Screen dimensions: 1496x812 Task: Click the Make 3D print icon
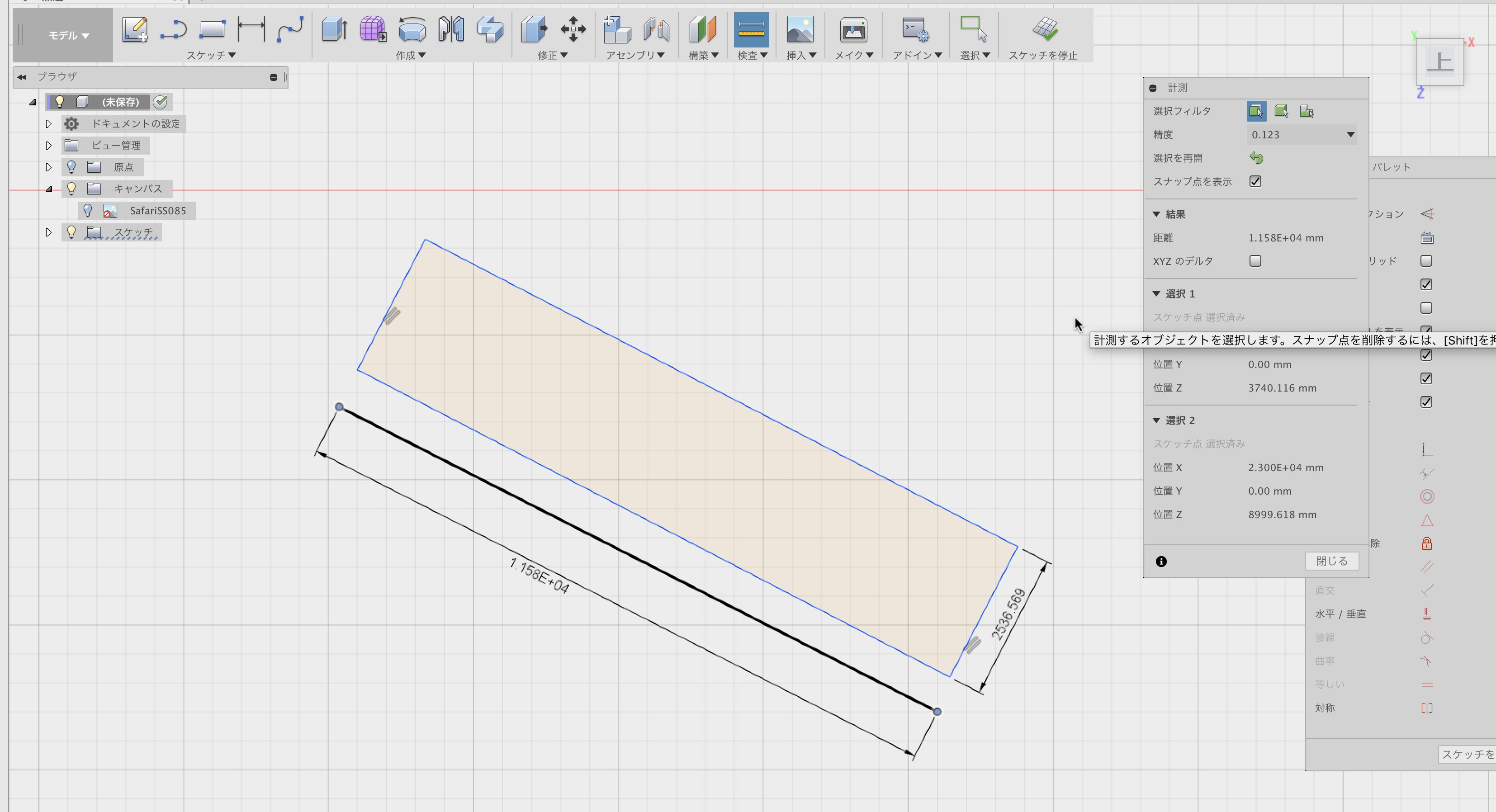click(853, 29)
